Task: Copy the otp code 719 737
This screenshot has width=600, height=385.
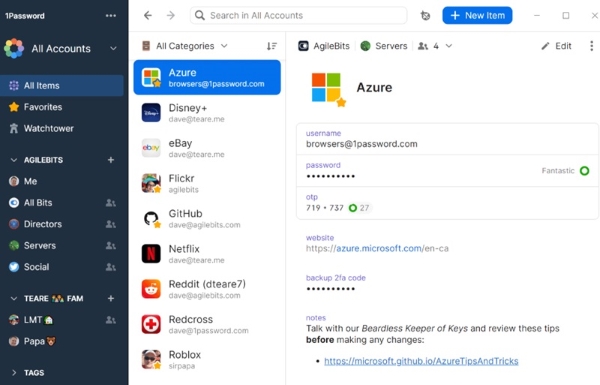Action: pyautogui.click(x=324, y=208)
